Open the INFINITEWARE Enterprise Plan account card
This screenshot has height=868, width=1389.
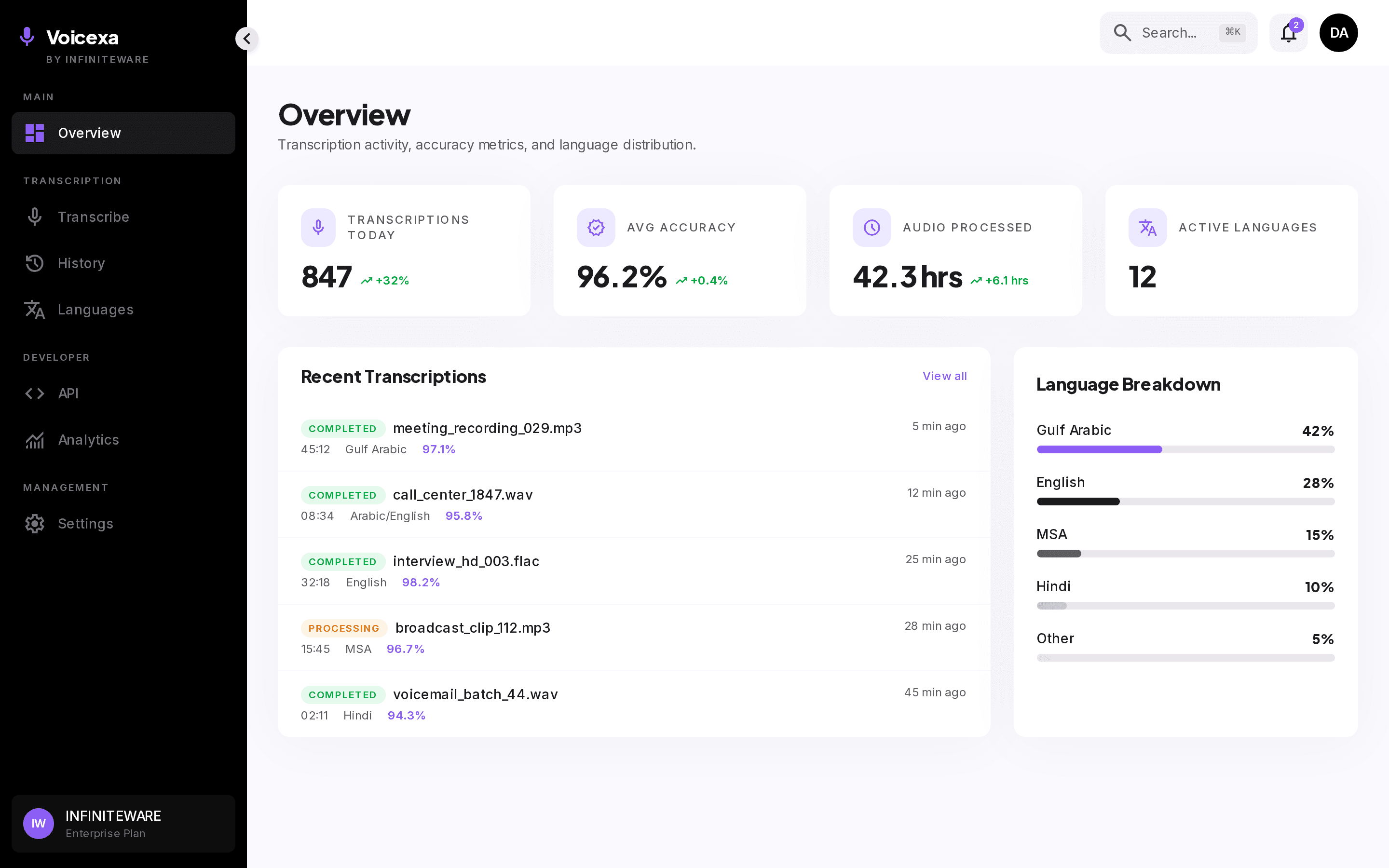pos(123,823)
